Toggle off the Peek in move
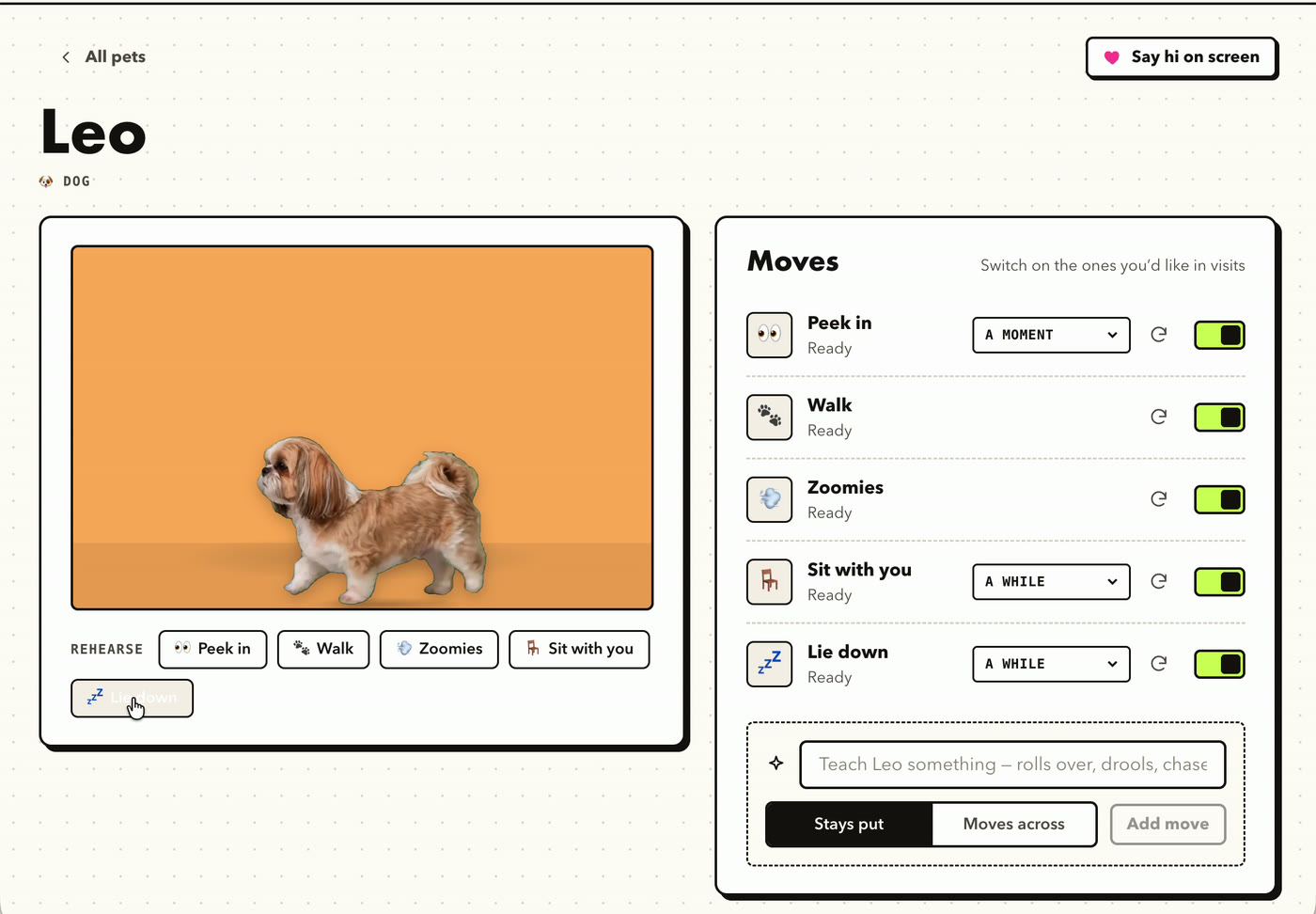 point(1219,335)
